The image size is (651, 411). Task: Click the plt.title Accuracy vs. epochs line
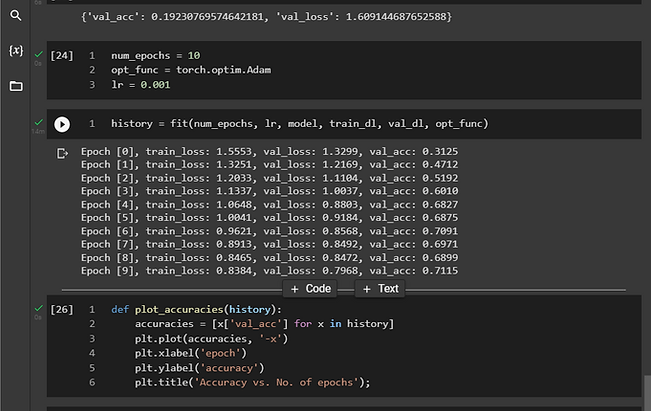point(252,383)
